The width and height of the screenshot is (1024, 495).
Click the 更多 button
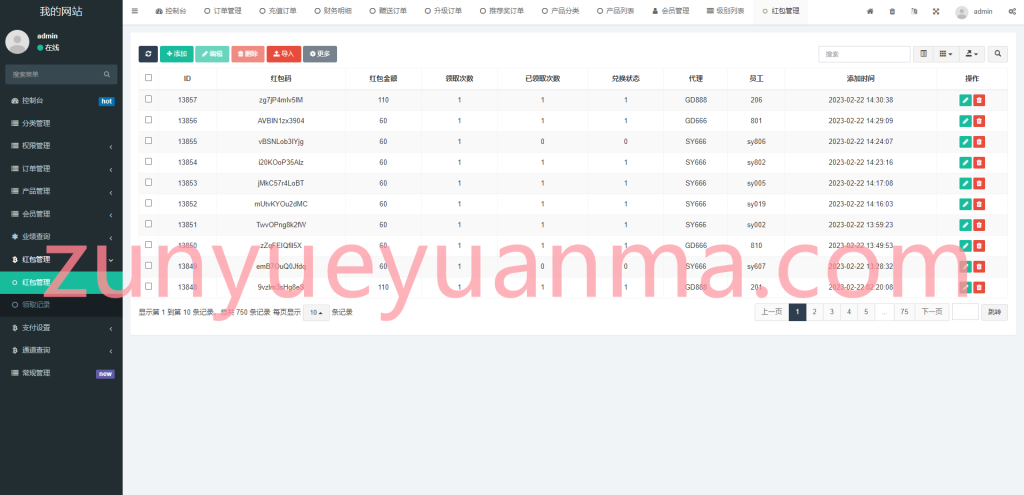[320, 54]
